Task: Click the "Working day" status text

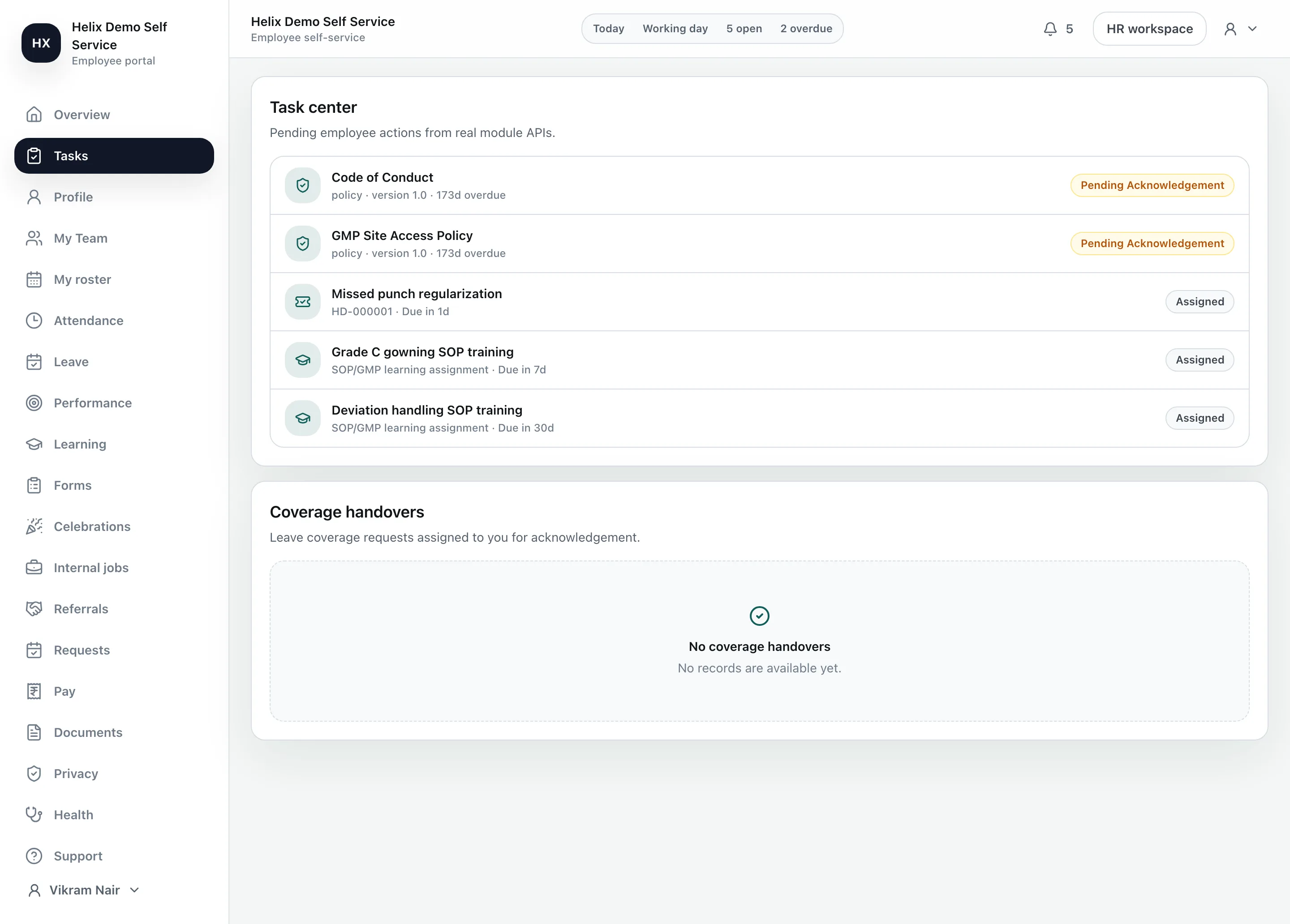Action: pos(675,29)
